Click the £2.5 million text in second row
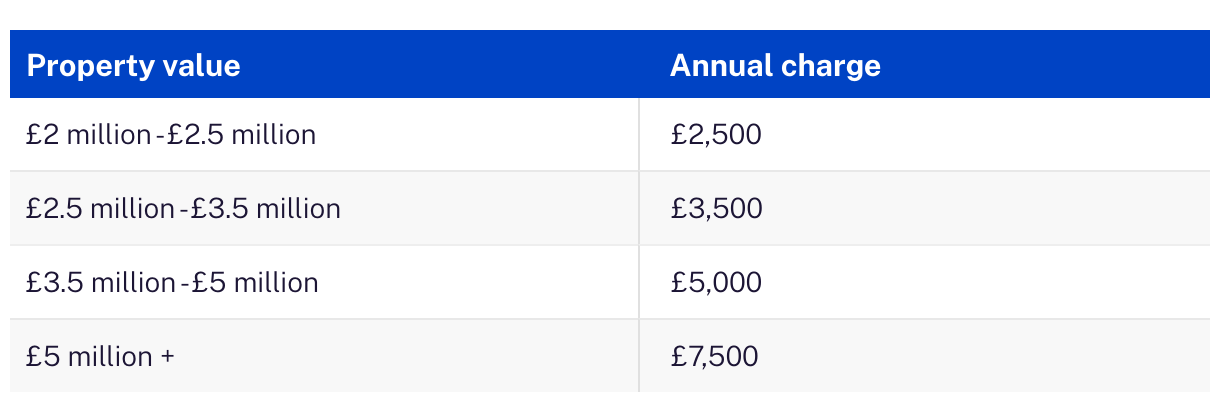Screen dimensions: 1220x402 [100, 208]
